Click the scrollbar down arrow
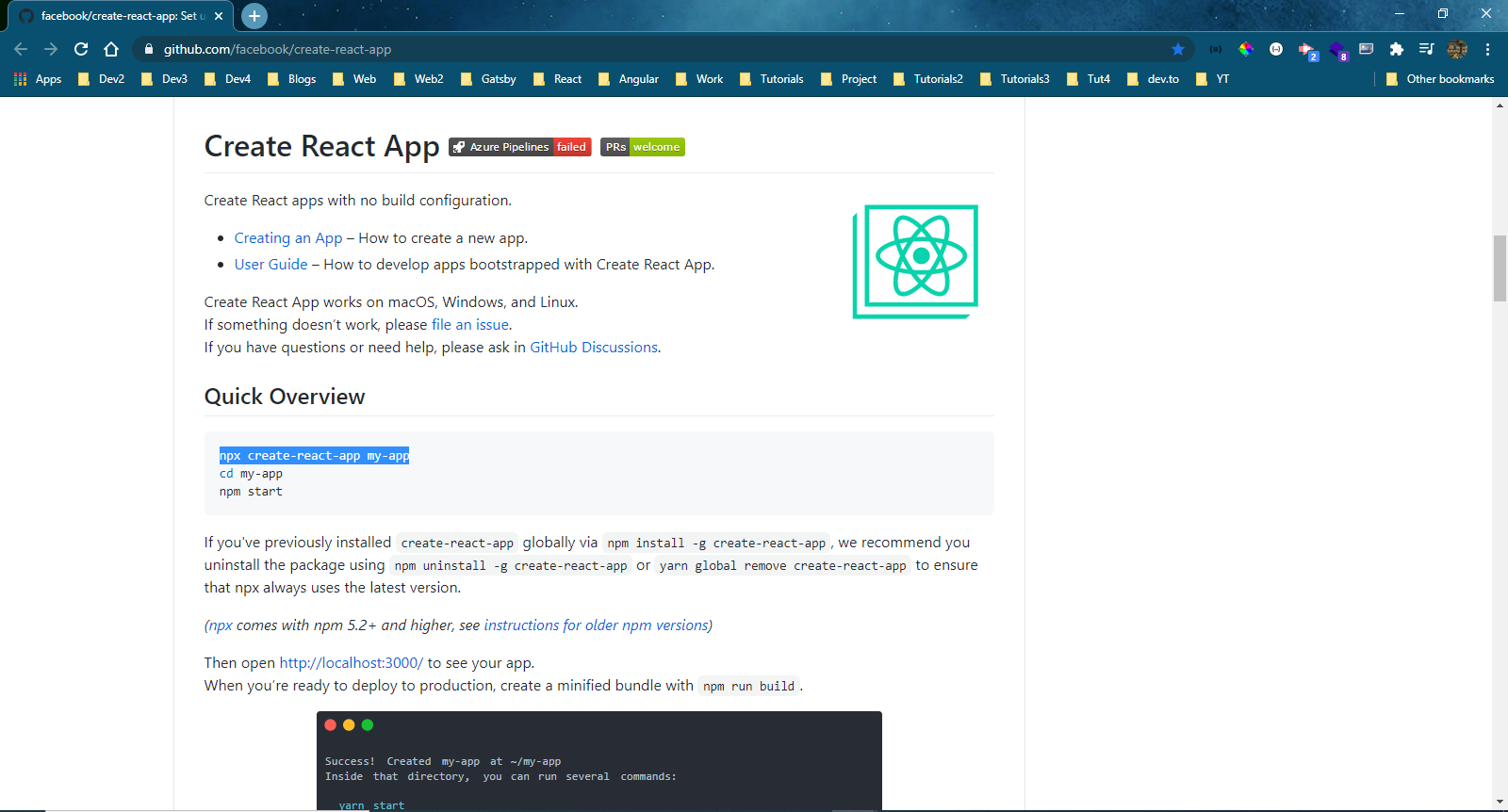This screenshot has height=812, width=1508. (1500, 804)
